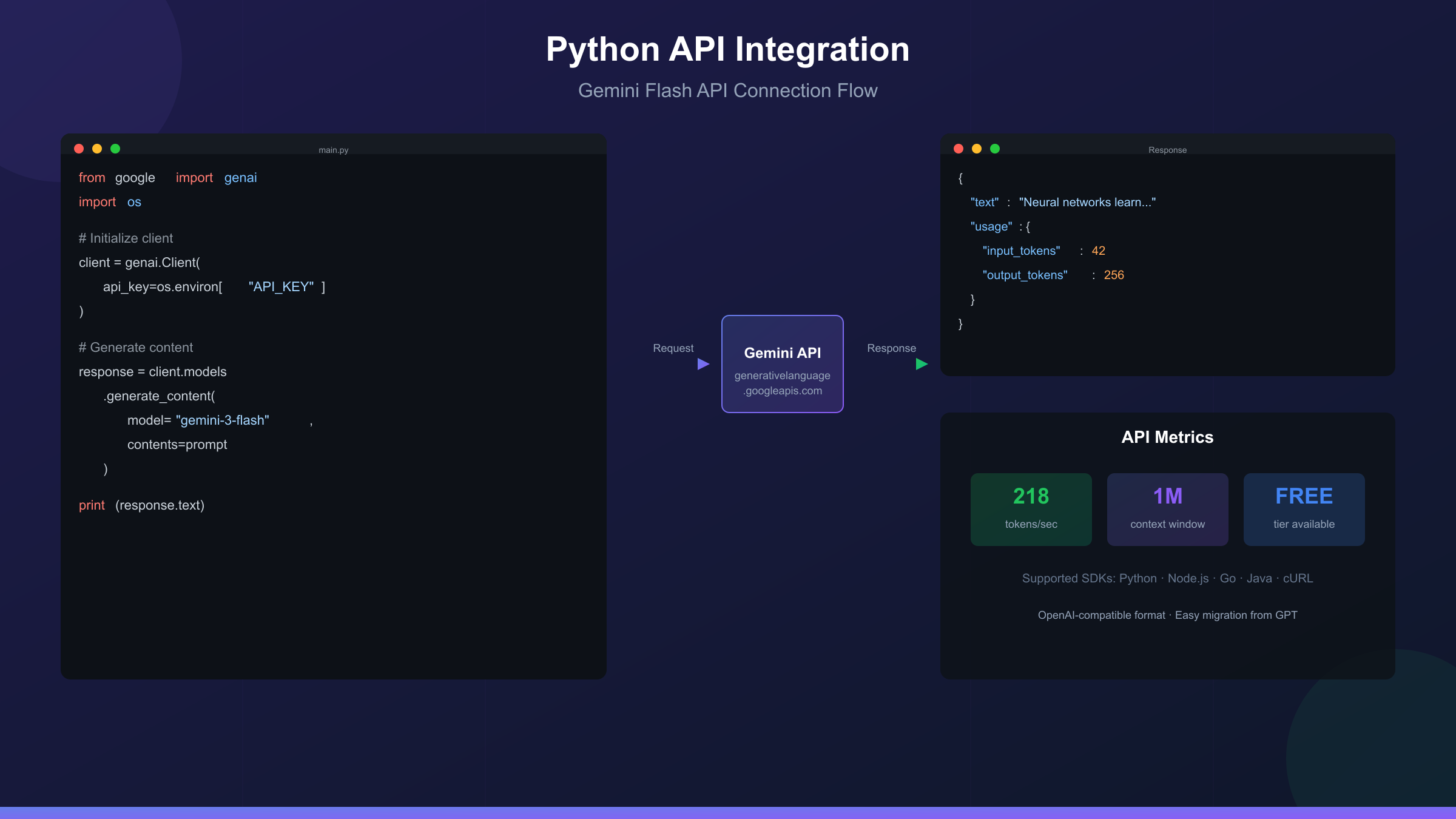Select the API_KEY string in the code
1456x819 pixels.
tap(281, 286)
